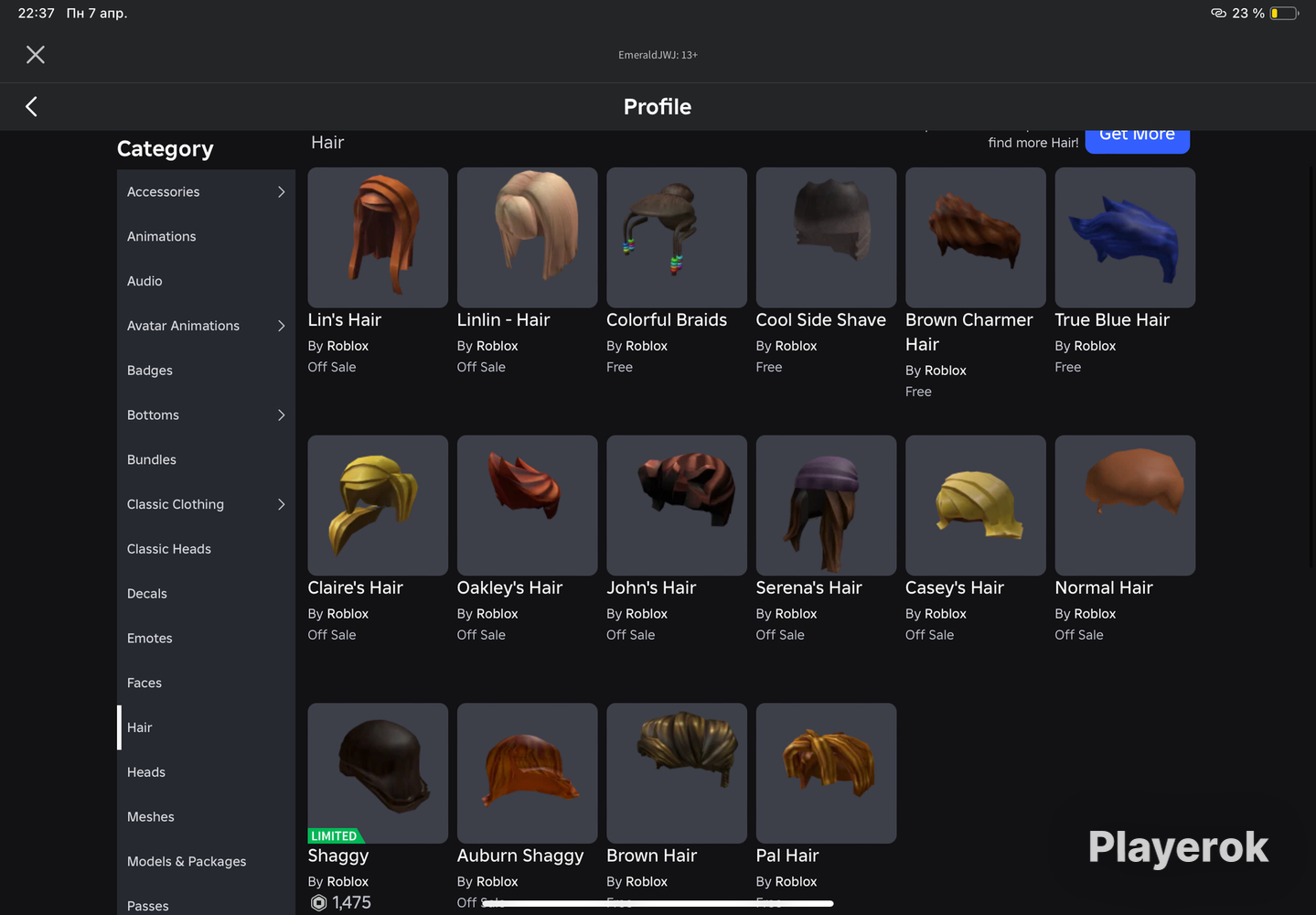Open Roblox creator link under Linlin - Hair
The width and height of the screenshot is (1316, 915).
(x=498, y=346)
